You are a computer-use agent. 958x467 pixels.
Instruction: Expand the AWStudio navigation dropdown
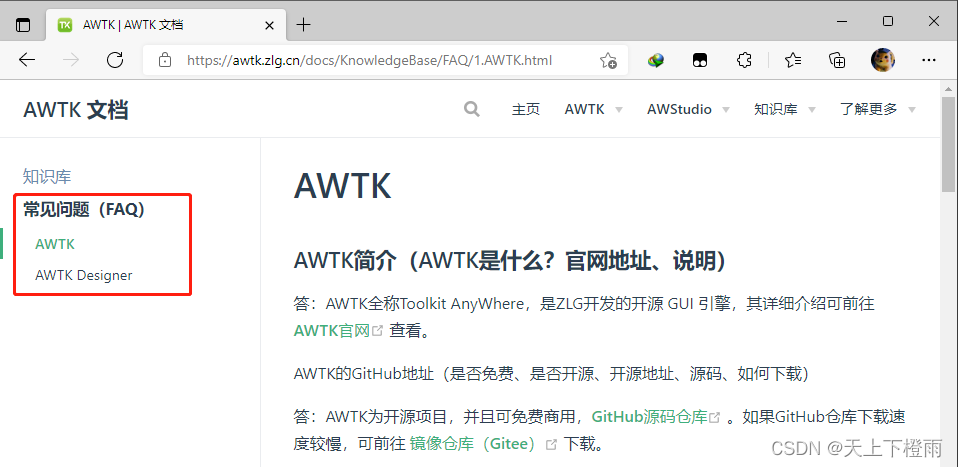pyautogui.click(x=689, y=109)
